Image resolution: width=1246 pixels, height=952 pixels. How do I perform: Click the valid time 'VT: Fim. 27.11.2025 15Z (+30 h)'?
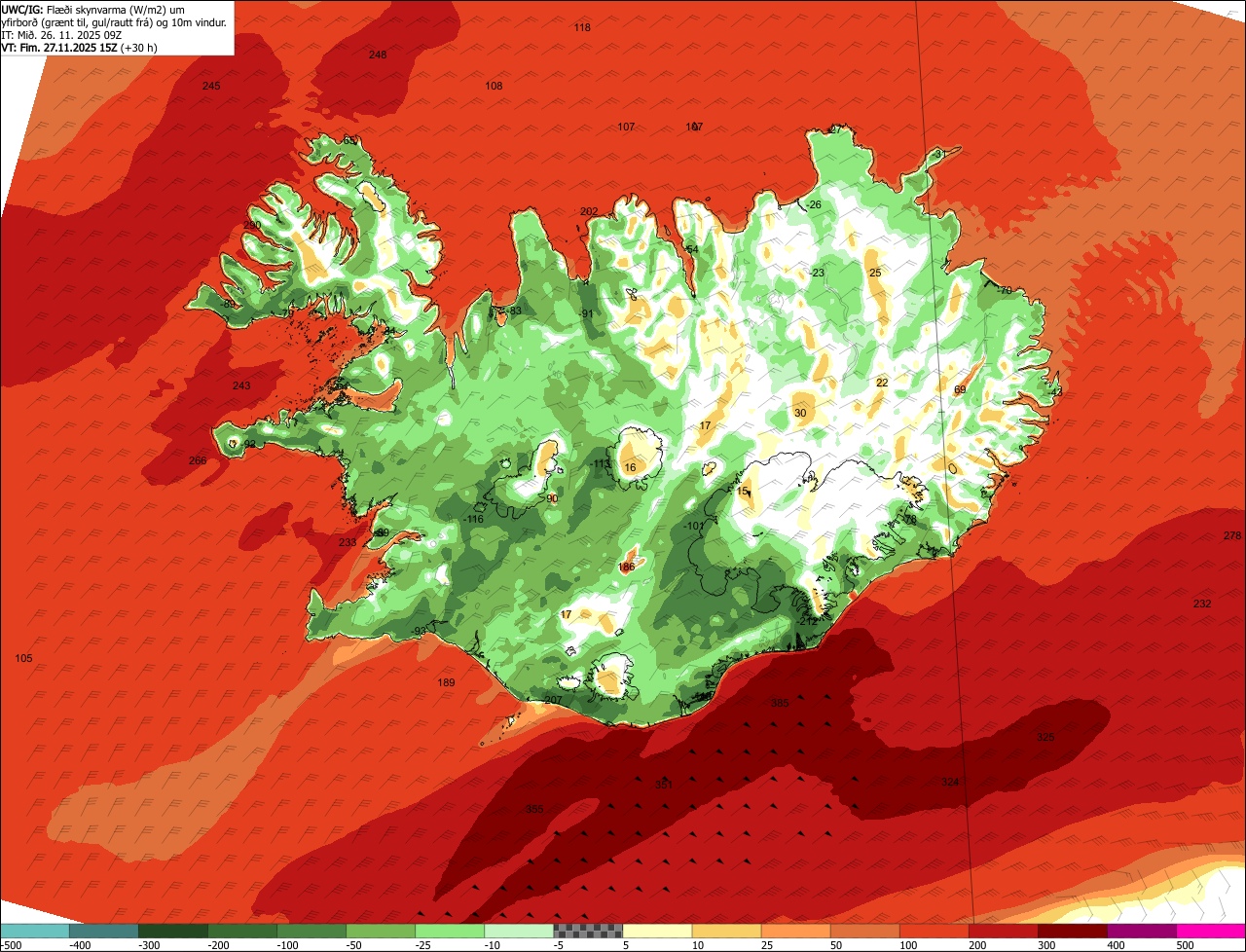tap(80, 47)
